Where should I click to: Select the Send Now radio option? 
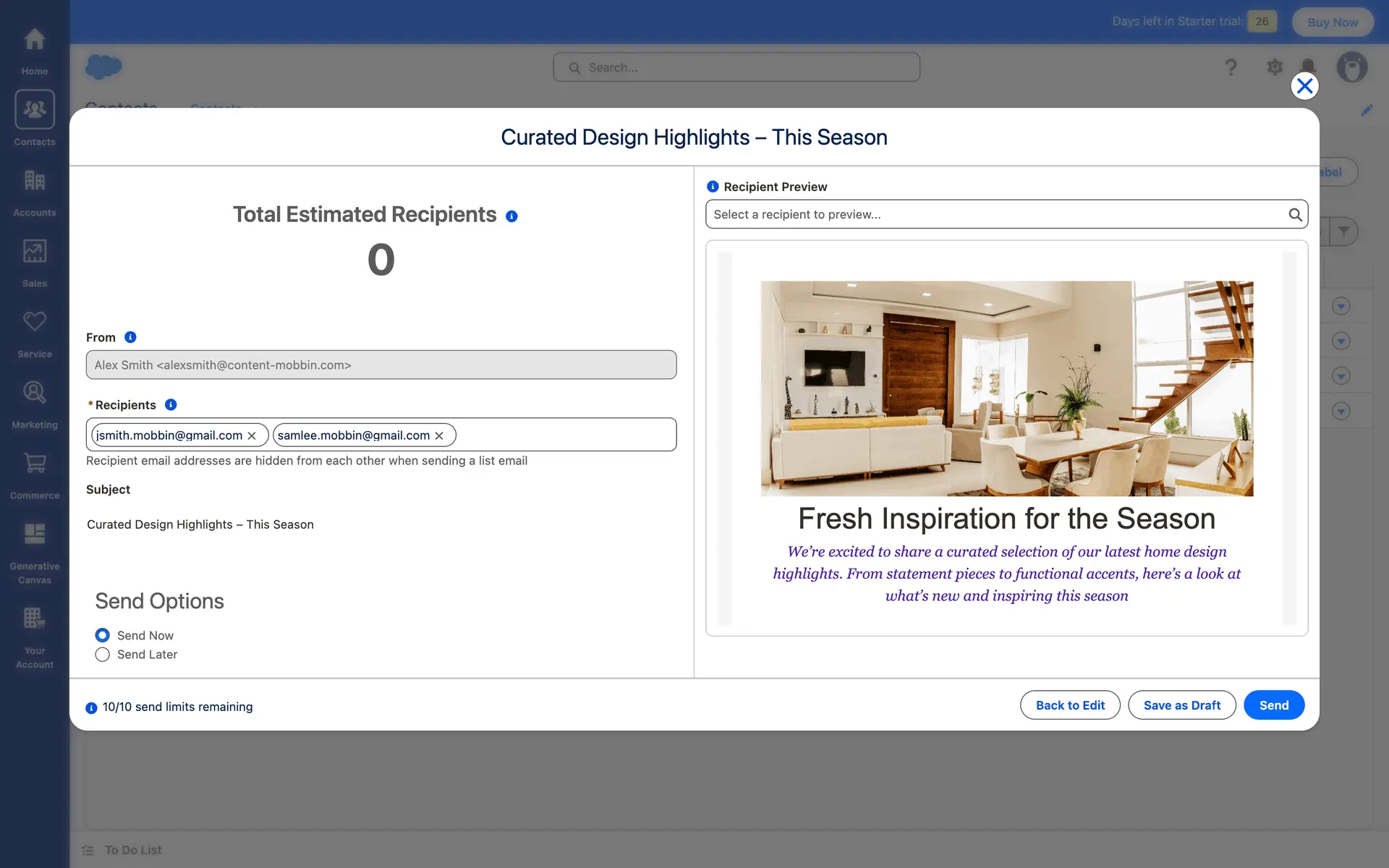103,635
